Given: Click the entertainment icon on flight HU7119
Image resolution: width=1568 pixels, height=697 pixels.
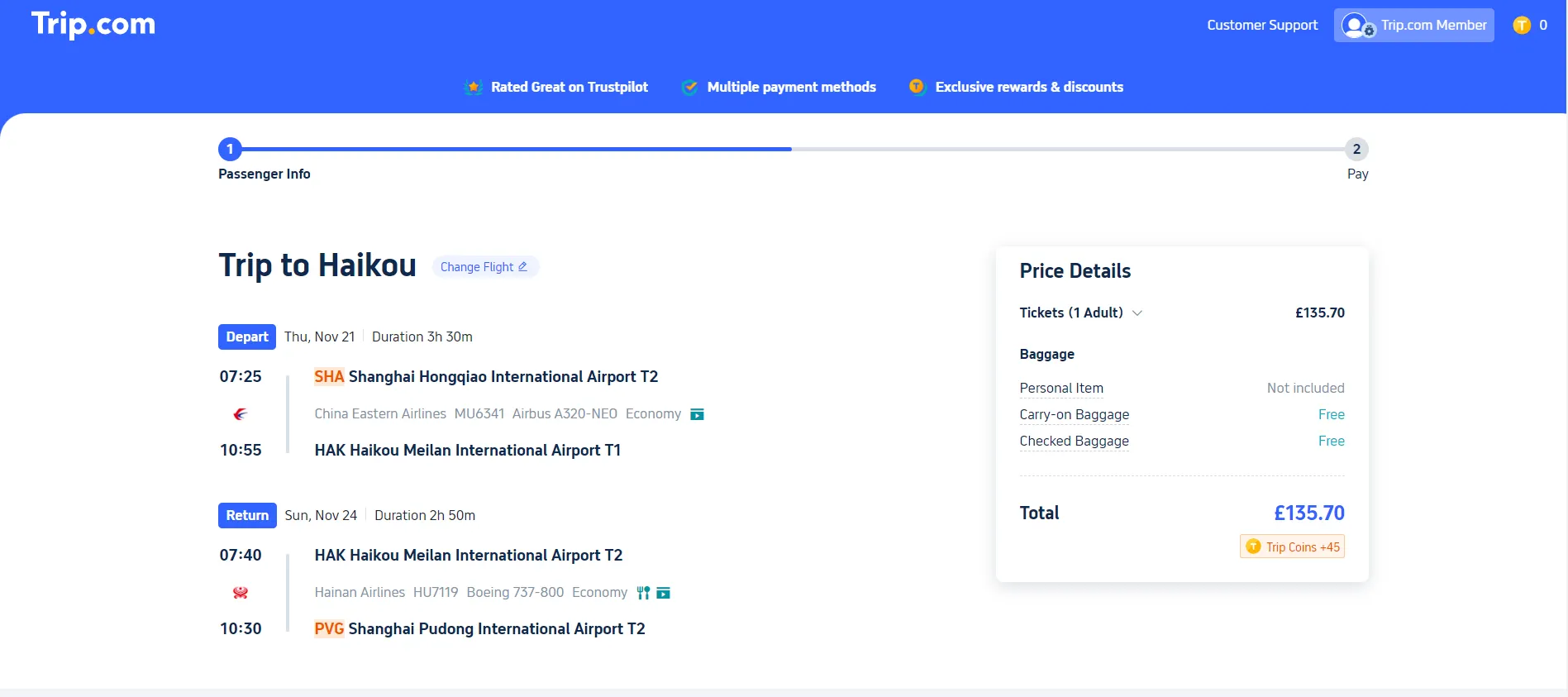Looking at the screenshot, I should pyautogui.click(x=663, y=593).
